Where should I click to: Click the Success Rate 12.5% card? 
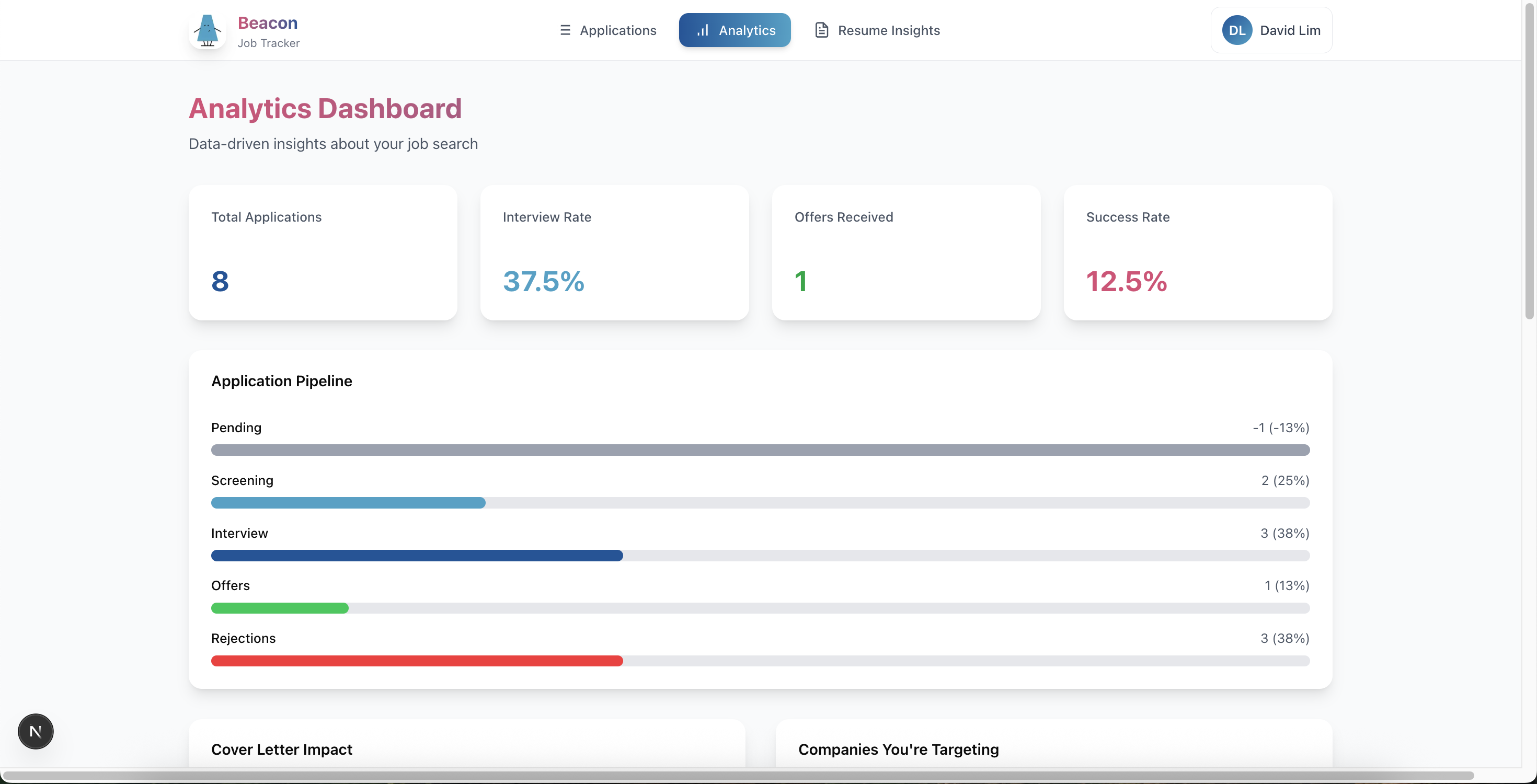(x=1198, y=252)
